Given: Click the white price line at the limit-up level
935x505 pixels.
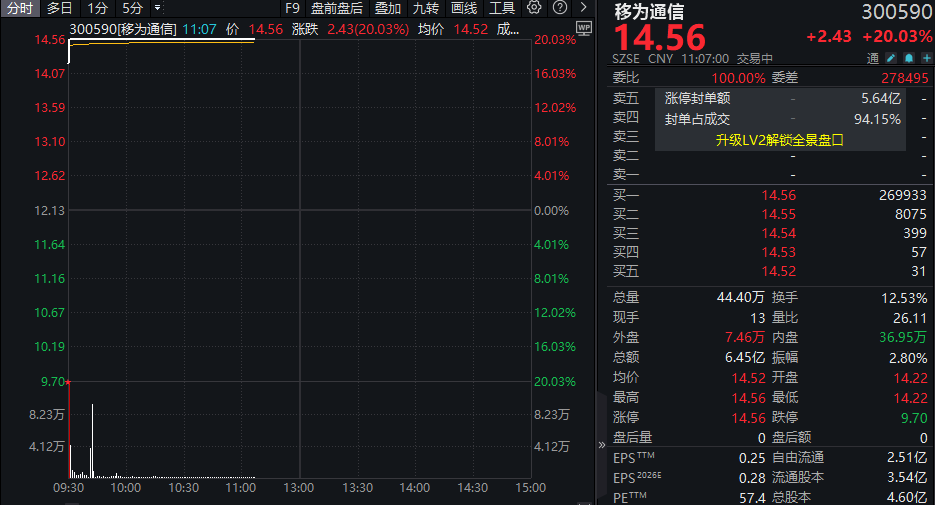Looking at the screenshot, I should [161, 40].
